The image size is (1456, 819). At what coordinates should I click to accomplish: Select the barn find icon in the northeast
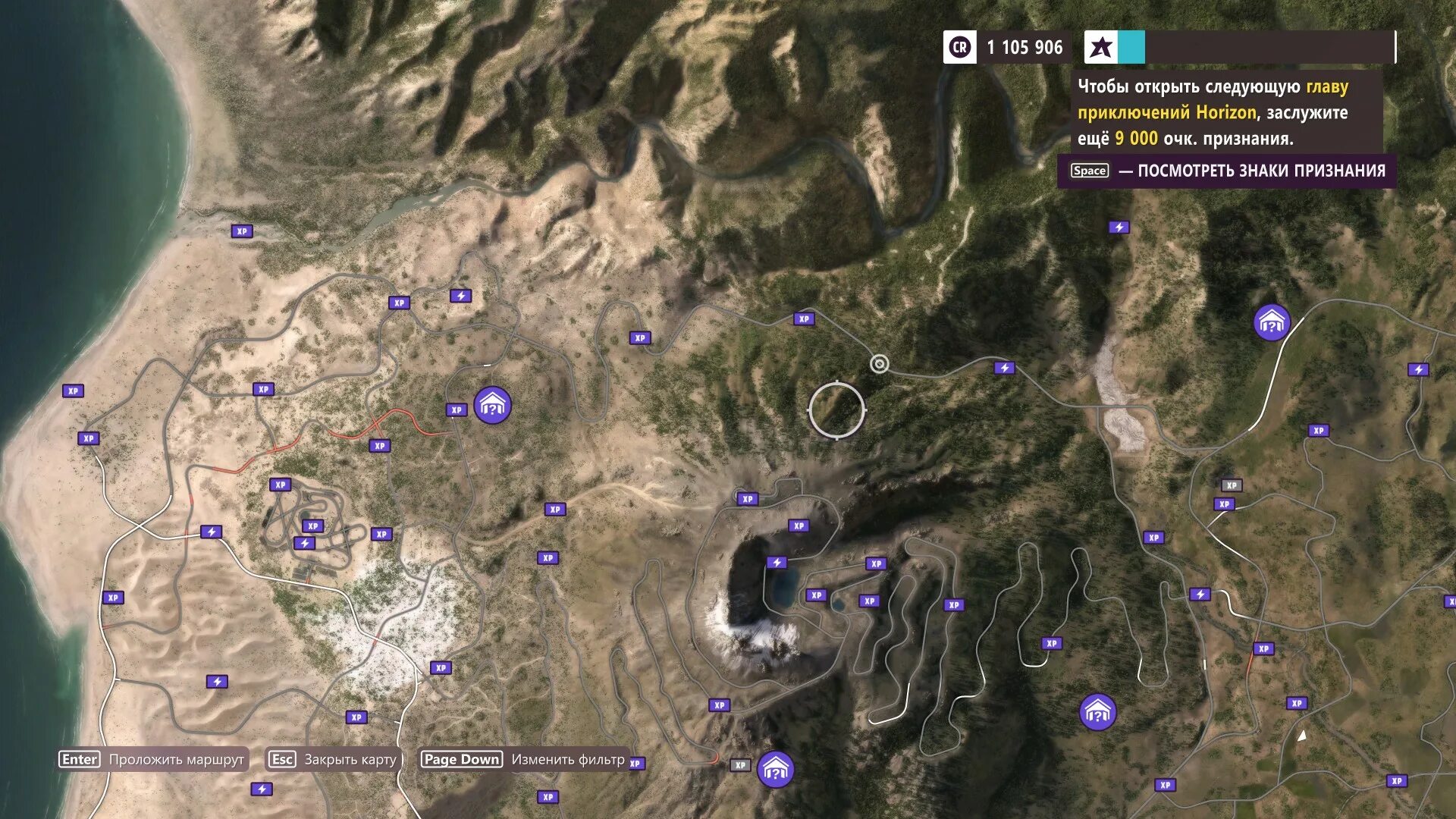click(x=1272, y=322)
